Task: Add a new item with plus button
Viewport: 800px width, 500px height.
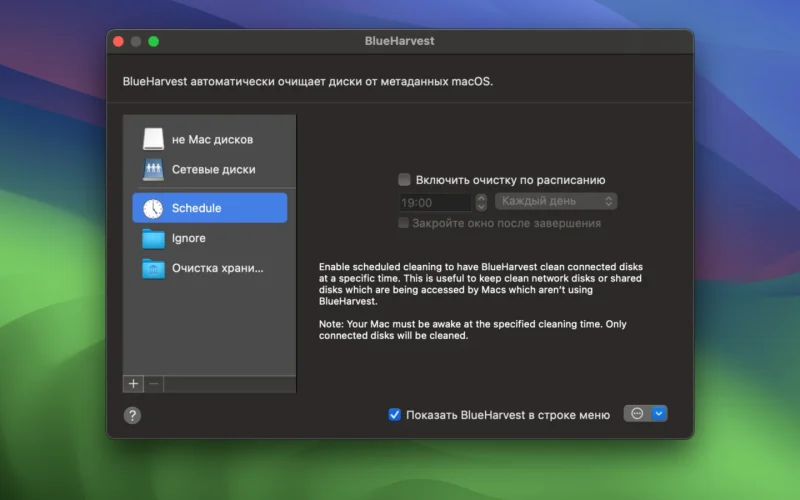Action: click(x=133, y=384)
